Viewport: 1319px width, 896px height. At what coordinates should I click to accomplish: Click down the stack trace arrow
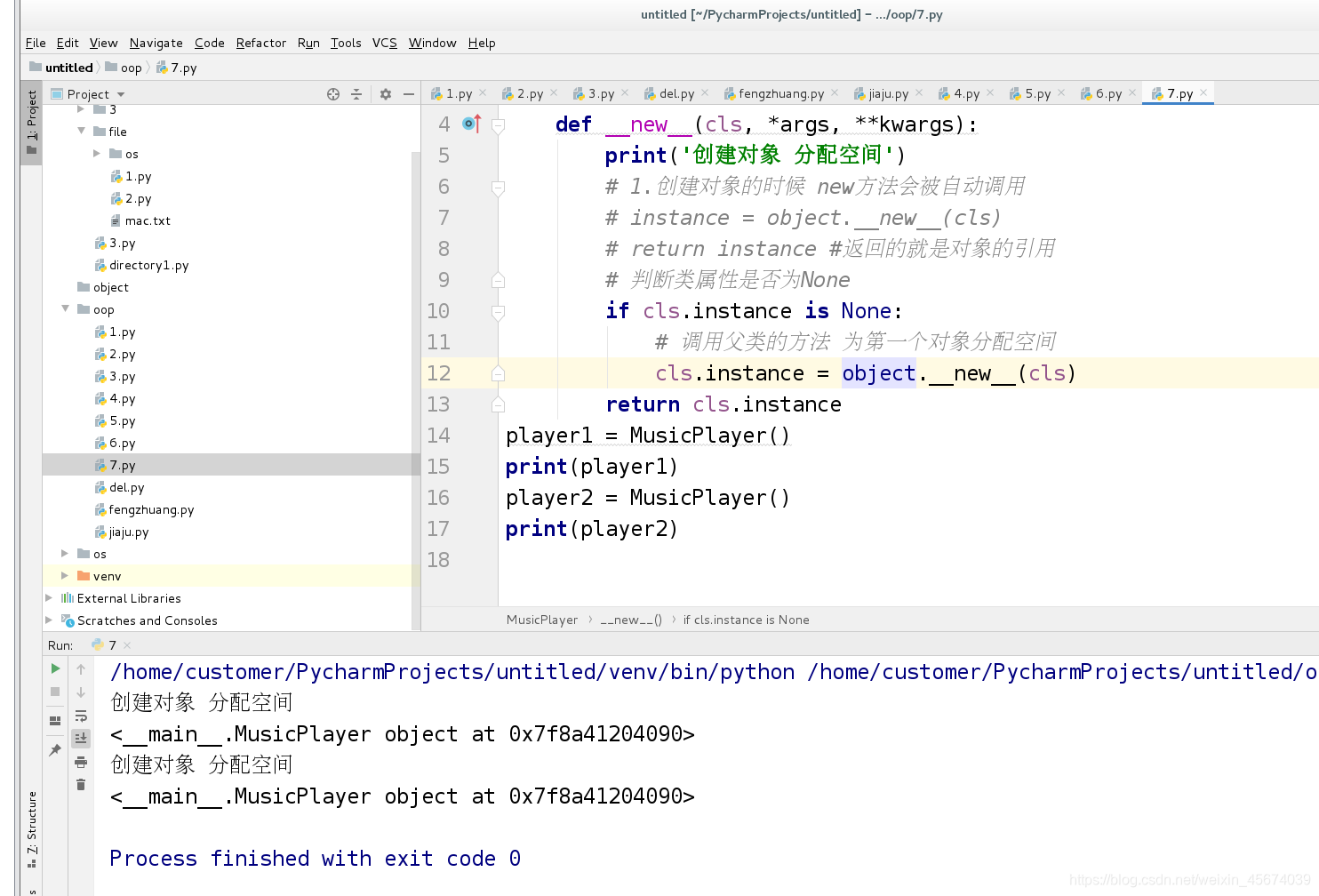(81, 692)
